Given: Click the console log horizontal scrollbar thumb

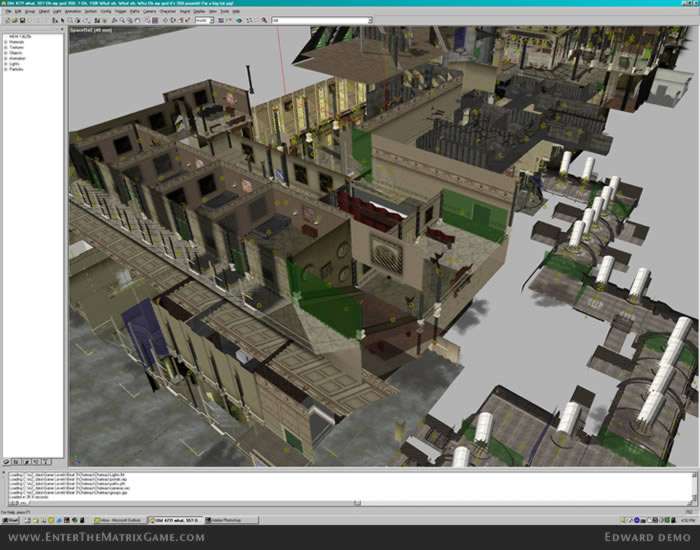Looking at the screenshot, I should pos(358,503).
